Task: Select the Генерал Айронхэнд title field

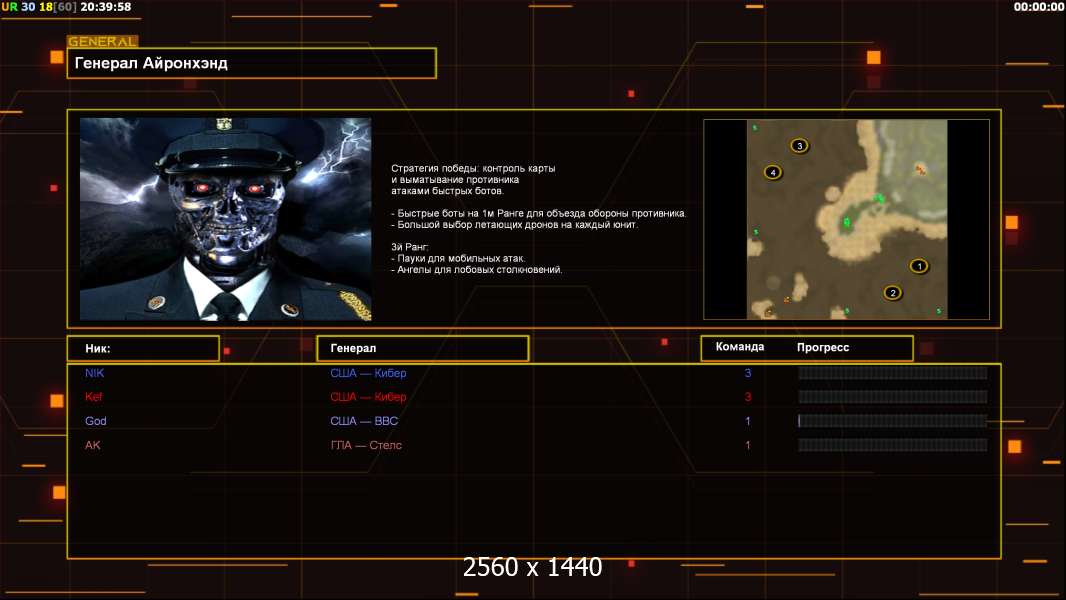Action: (x=252, y=63)
